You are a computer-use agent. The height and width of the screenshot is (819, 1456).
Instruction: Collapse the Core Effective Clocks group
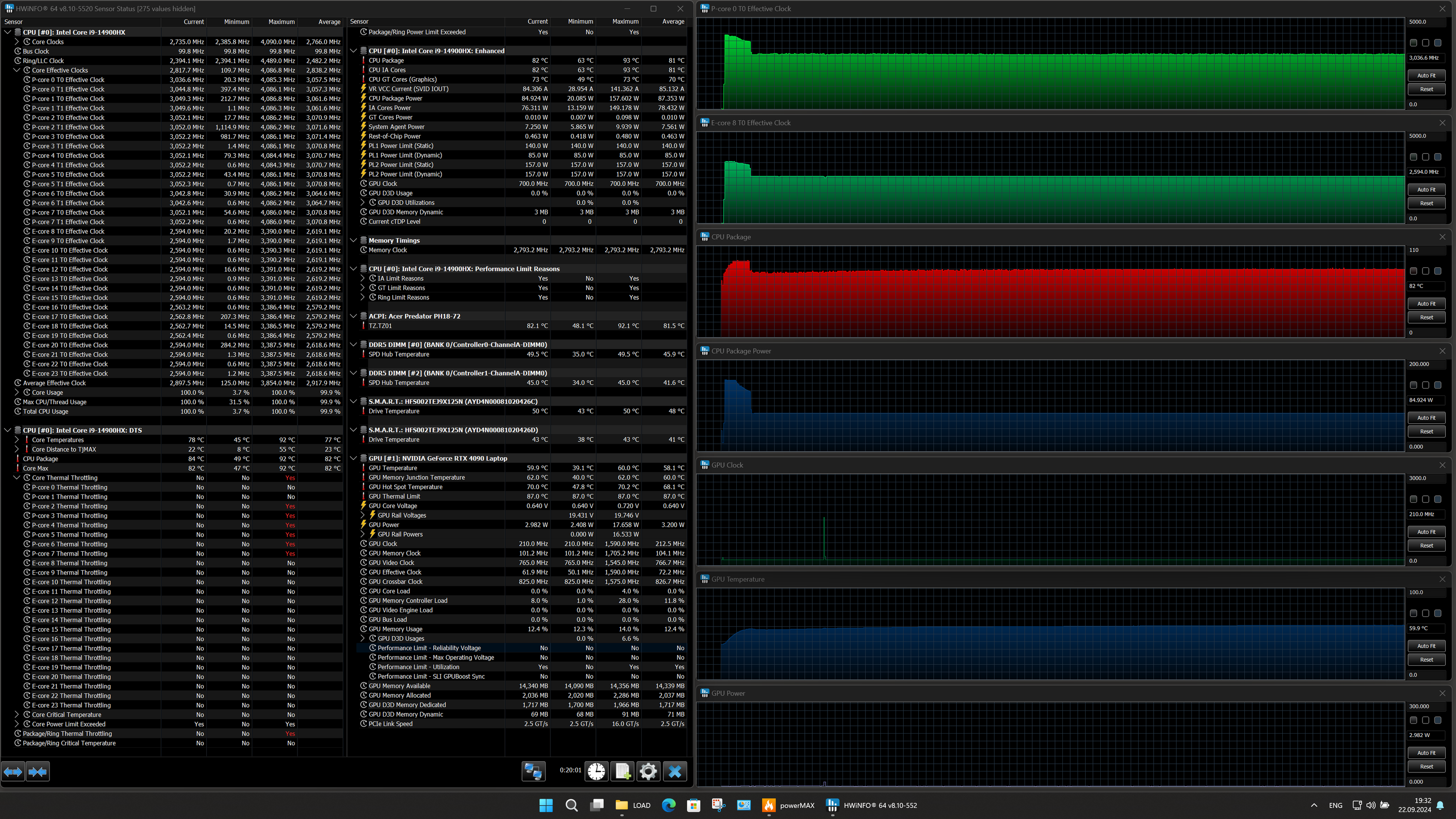coord(17,70)
